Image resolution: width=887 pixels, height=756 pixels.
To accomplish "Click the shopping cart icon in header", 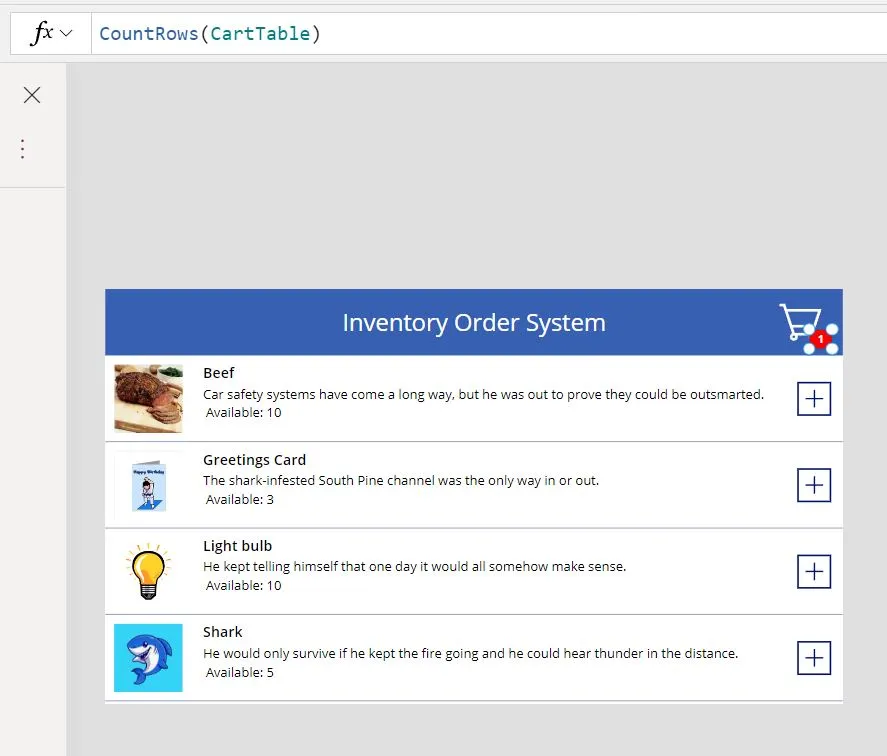I will click(x=800, y=320).
